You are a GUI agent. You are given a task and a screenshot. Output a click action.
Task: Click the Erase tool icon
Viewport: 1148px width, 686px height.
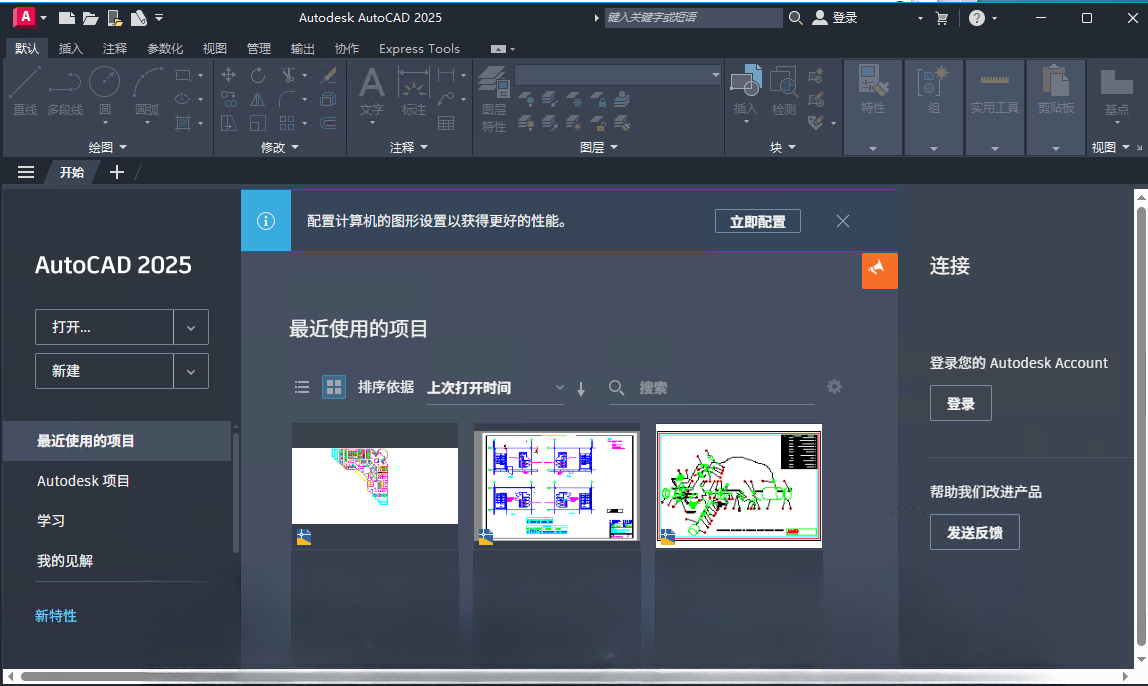coord(329,75)
